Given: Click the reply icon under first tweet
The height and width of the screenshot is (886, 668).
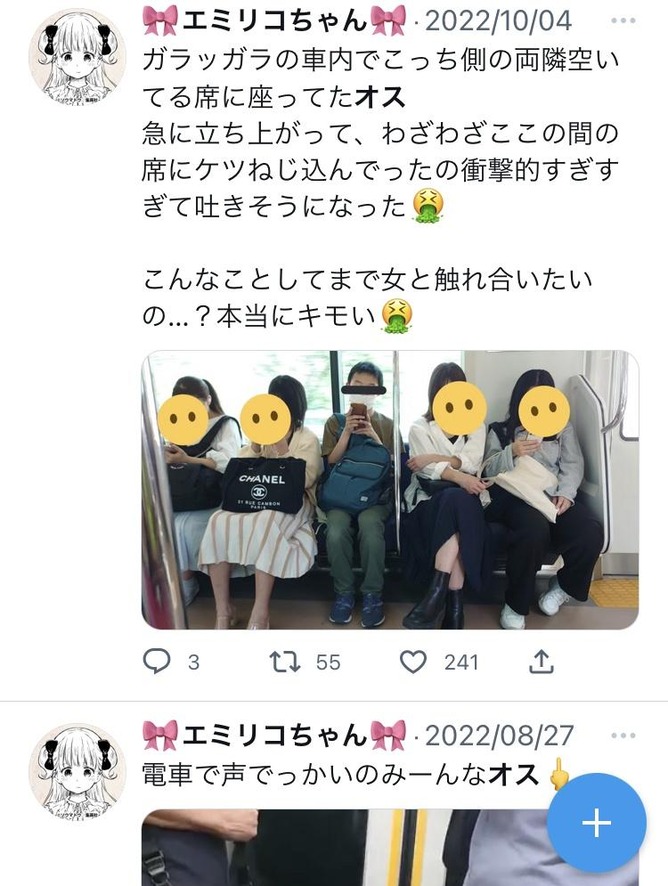Looking at the screenshot, I should point(157,661).
